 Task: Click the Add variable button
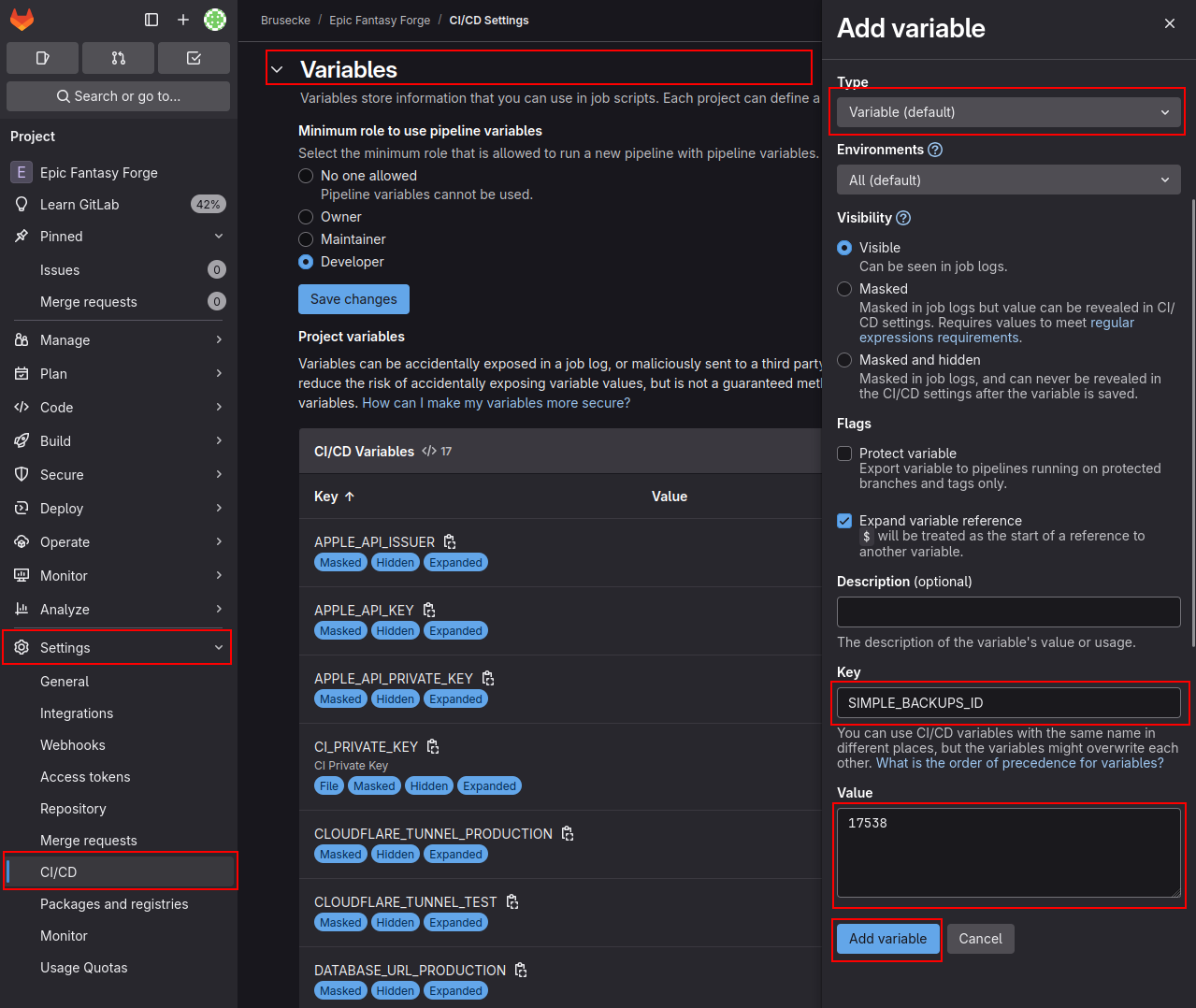pyautogui.click(x=887, y=939)
